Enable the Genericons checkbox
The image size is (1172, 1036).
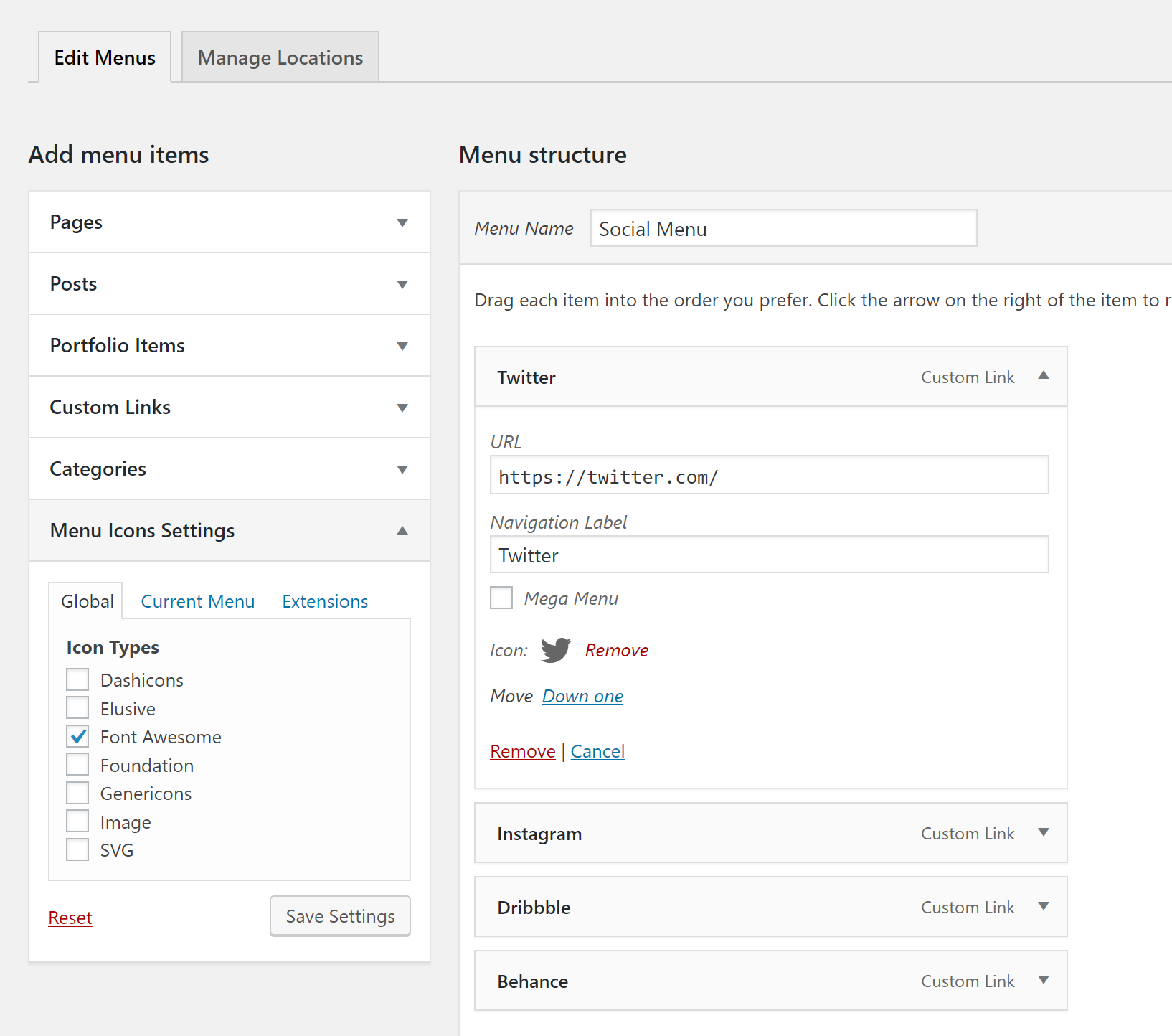(77, 793)
